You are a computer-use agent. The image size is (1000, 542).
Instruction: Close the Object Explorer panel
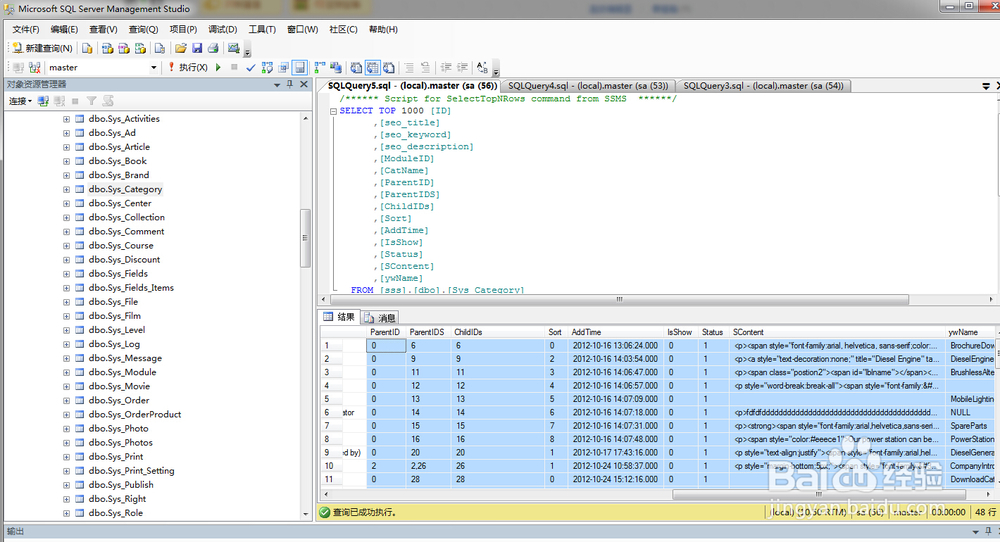click(x=304, y=84)
